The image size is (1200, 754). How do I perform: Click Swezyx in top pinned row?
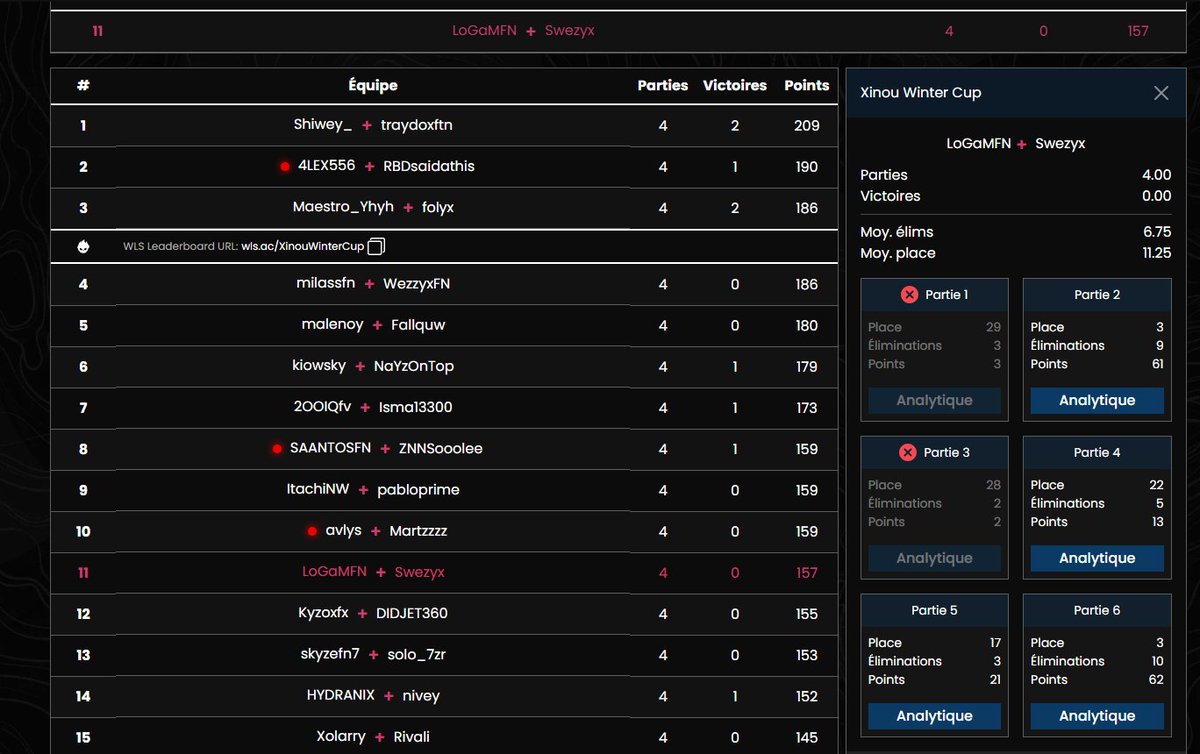click(570, 31)
